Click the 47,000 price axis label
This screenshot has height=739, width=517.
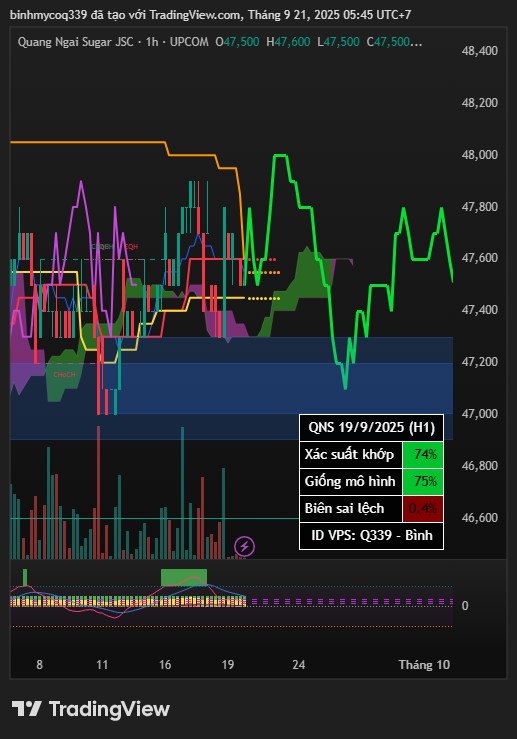point(479,413)
